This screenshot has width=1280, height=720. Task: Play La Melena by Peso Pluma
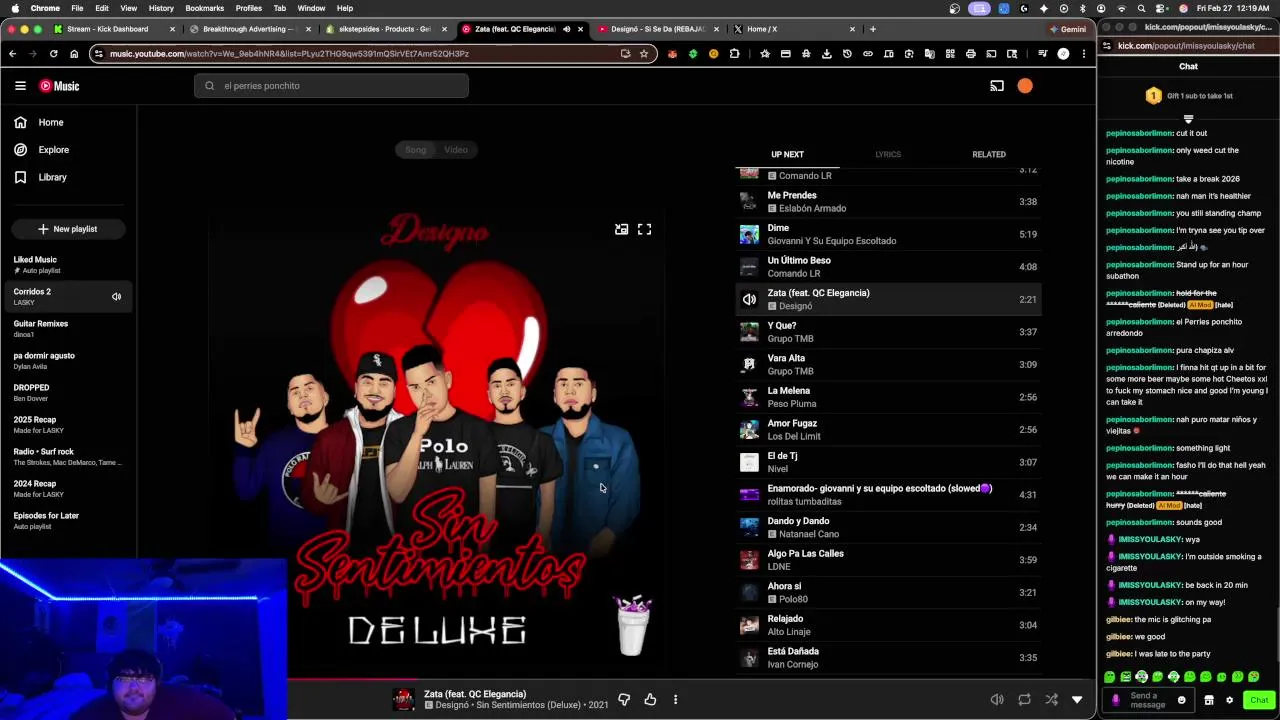(x=888, y=397)
